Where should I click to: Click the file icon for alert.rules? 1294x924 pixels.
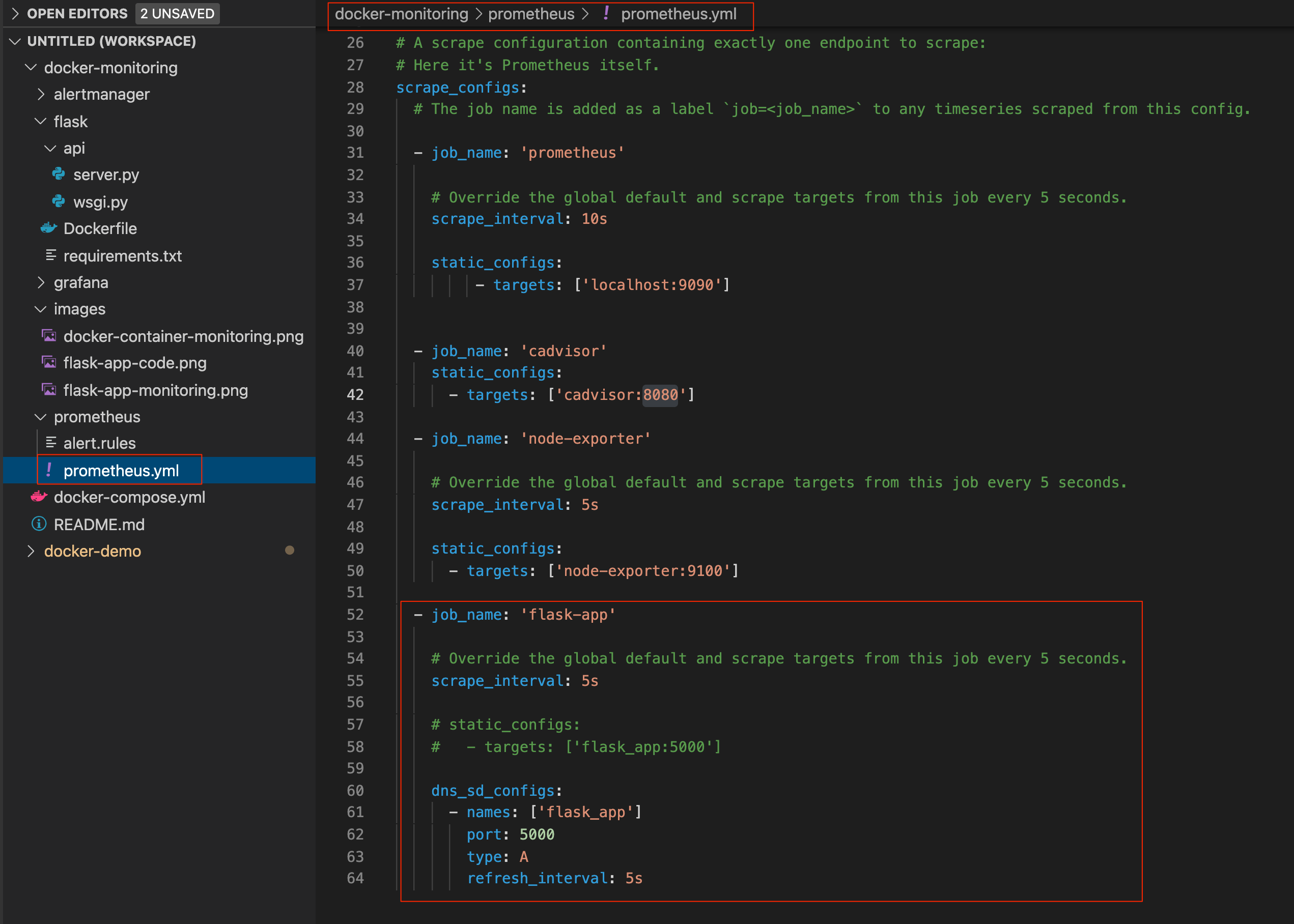click(x=51, y=443)
